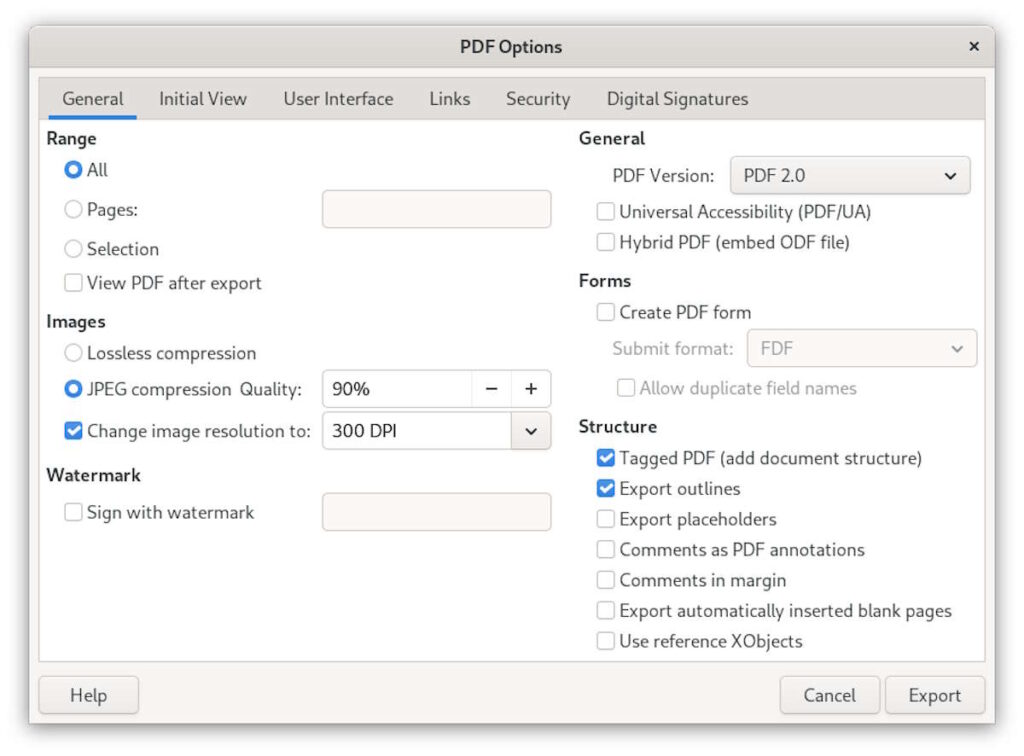Enable Create PDF form

point(605,312)
